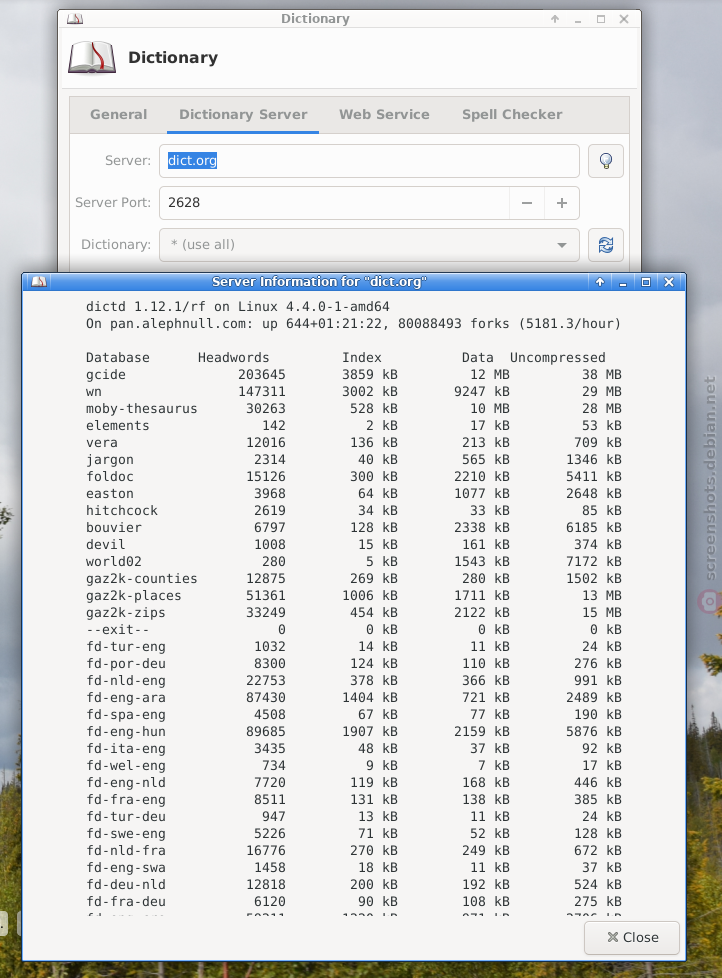Image resolution: width=722 pixels, height=978 pixels.
Task: Click the 'fd-nld-fra' database entry
Action: click(x=125, y=851)
